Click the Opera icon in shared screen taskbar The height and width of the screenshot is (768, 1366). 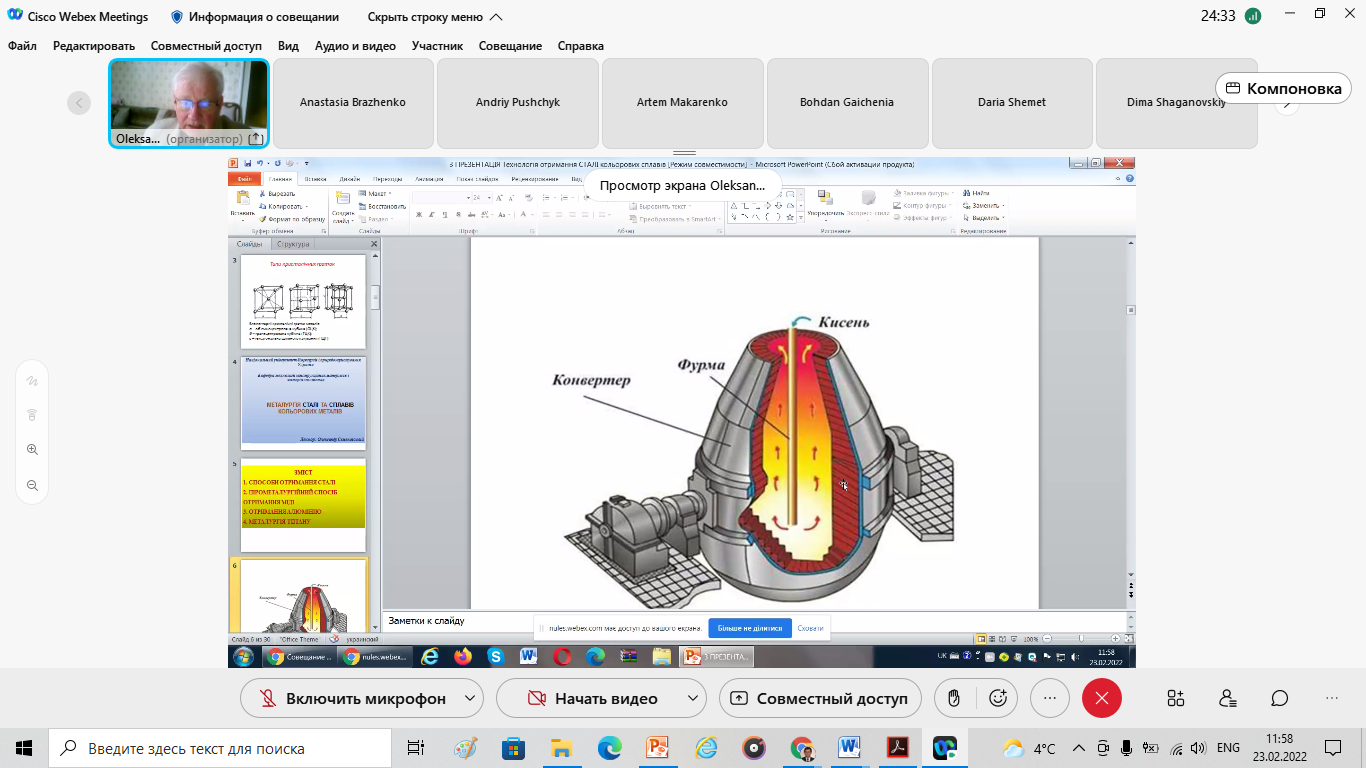(562, 657)
